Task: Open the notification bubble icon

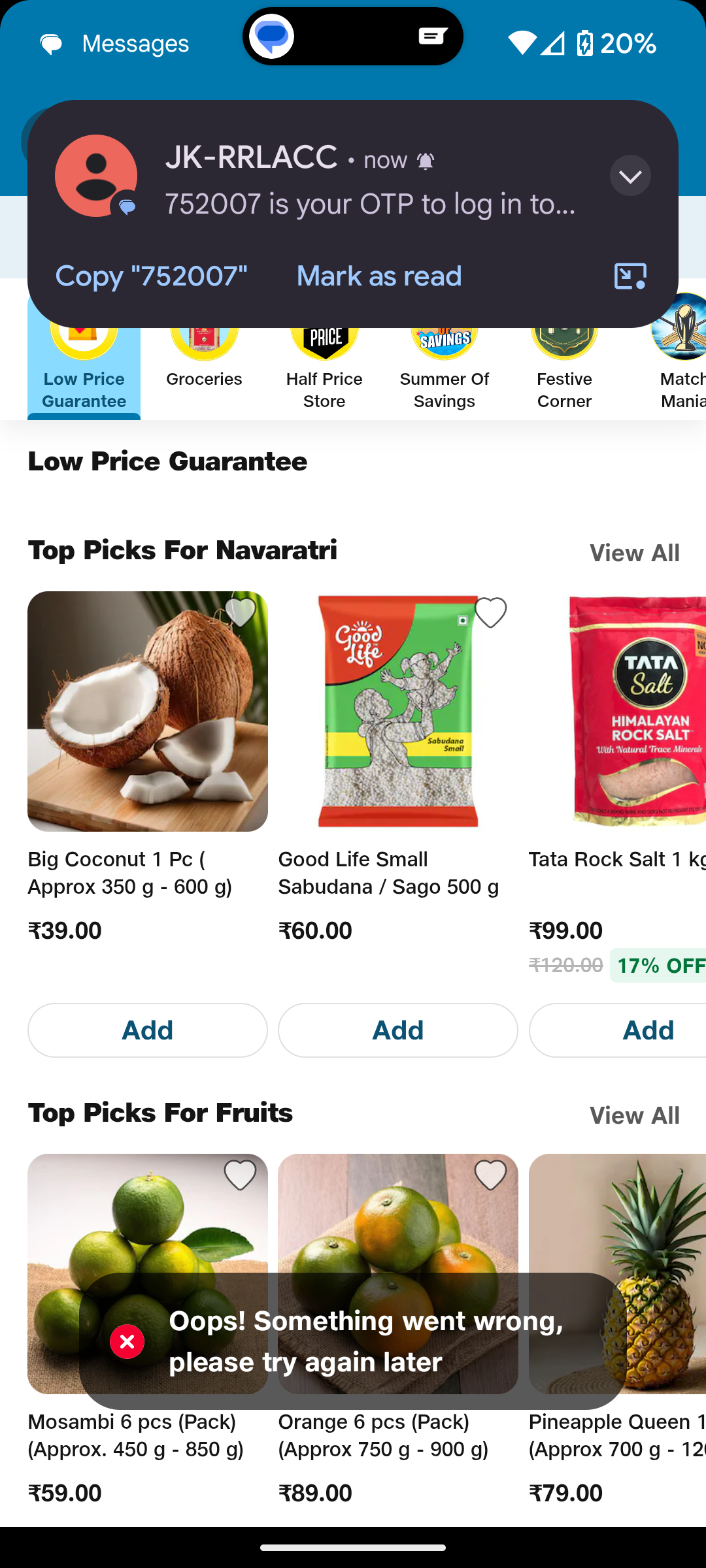Action: (630, 276)
